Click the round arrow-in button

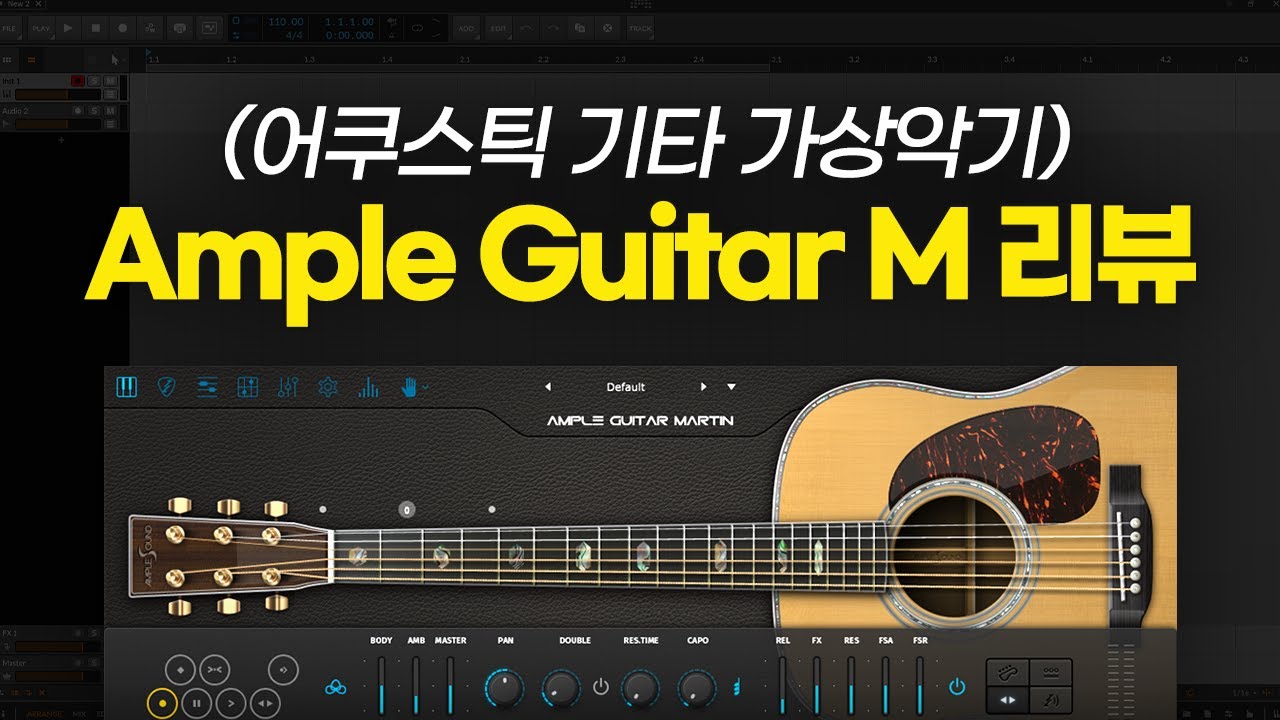tap(284, 668)
